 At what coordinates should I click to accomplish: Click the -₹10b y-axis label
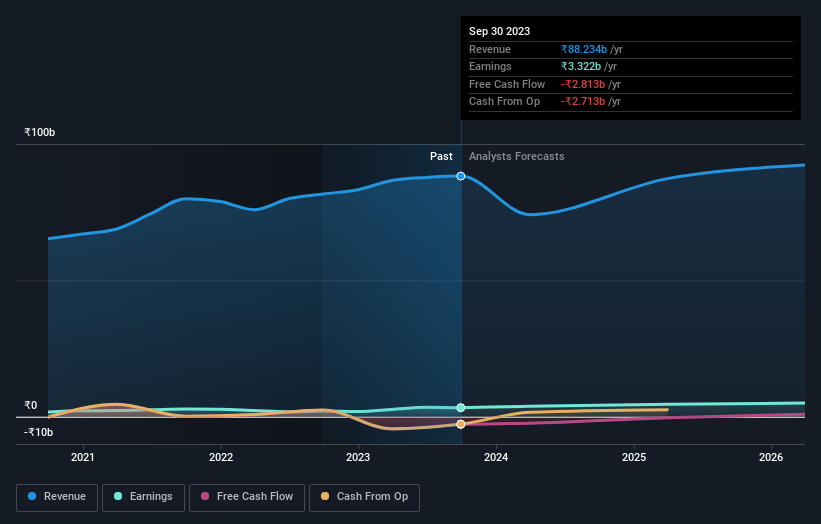point(38,432)
